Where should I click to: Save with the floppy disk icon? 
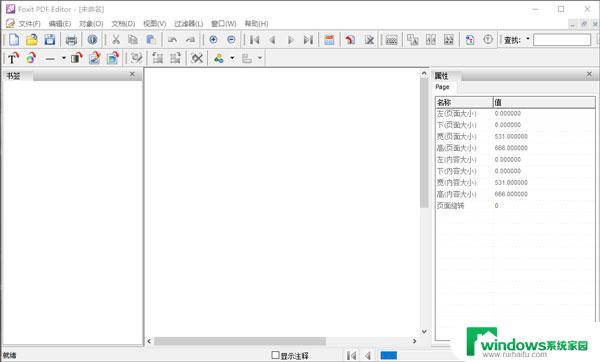[50, 39]
